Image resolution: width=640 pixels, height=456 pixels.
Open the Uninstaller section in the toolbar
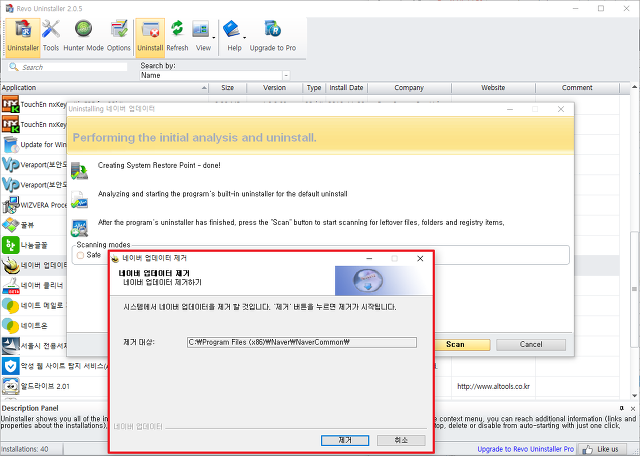(23, 37)
